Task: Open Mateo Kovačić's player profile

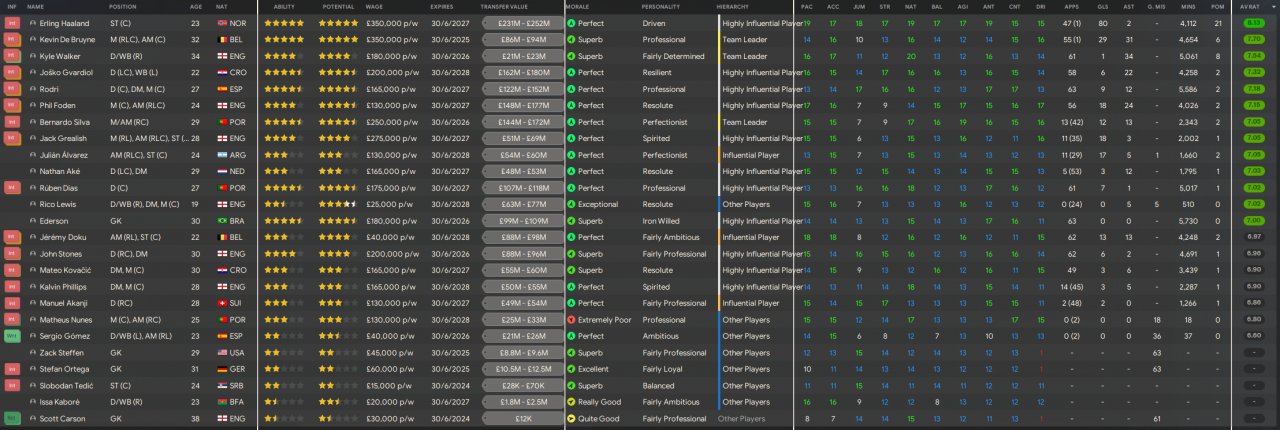Action: coord(64,270)
